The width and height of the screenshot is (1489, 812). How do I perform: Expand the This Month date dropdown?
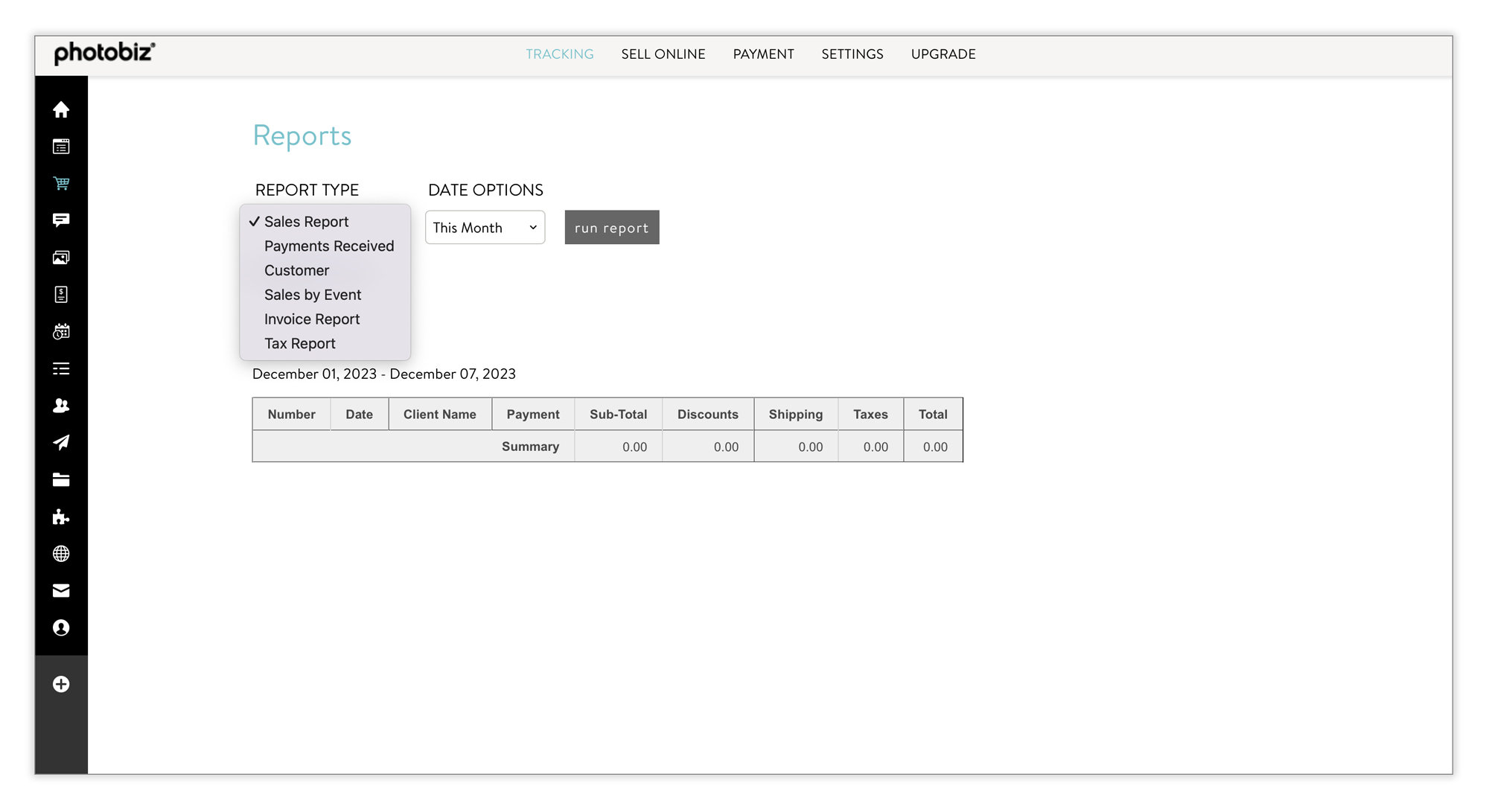(x=485, y=228)
